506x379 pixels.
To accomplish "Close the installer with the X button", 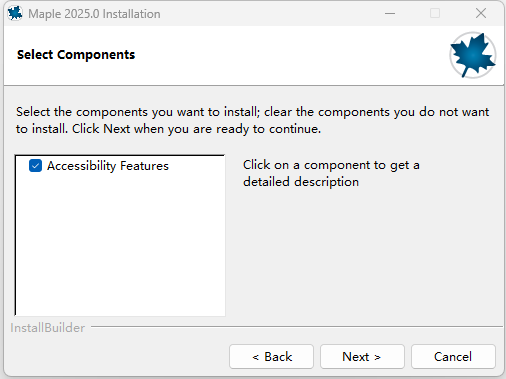I will tap(481, 13).
